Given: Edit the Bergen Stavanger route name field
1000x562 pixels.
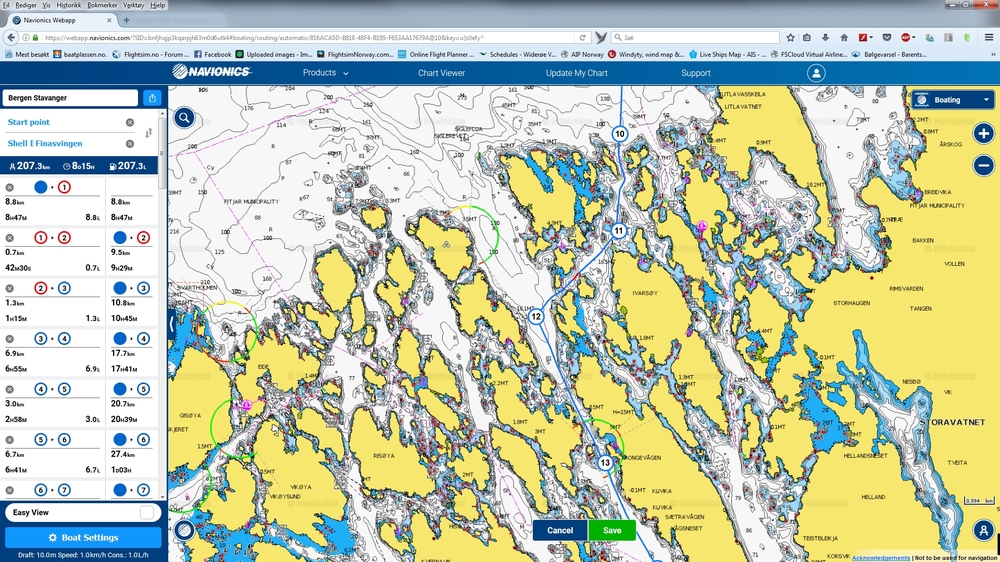Looking at the screenshot, I should pyautogui.click(x=70, y=98).
